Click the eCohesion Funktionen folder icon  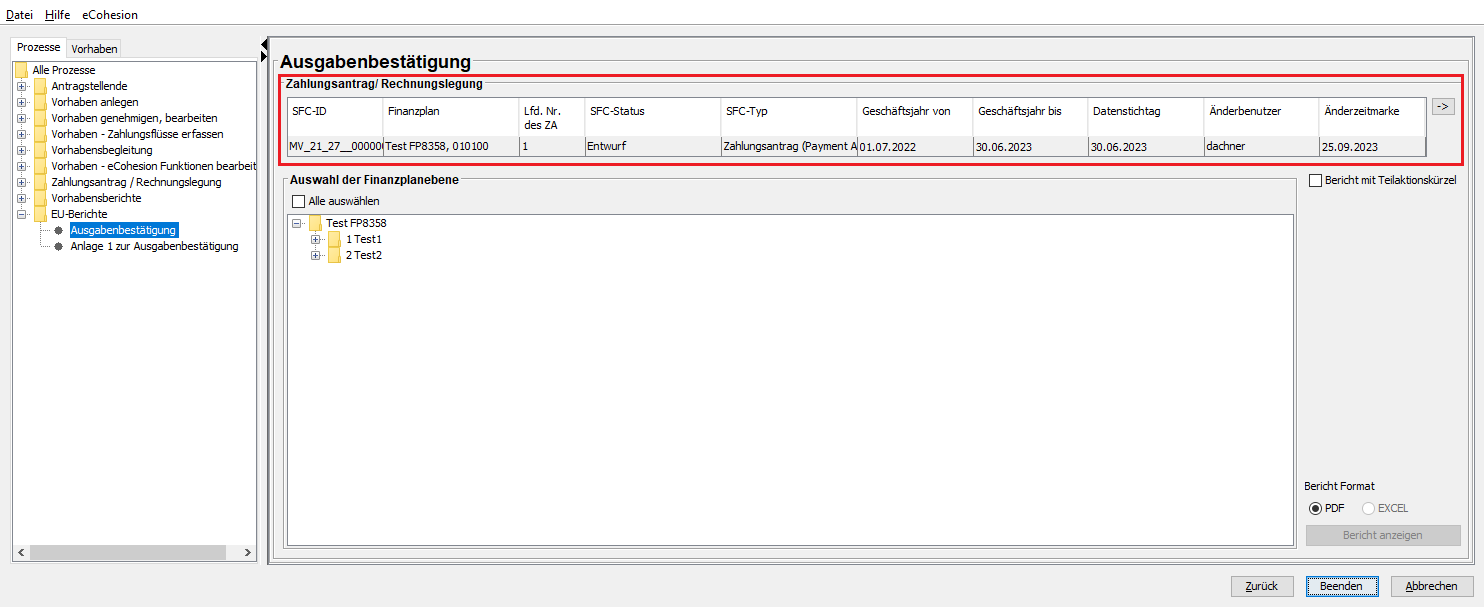click(40, 166)
